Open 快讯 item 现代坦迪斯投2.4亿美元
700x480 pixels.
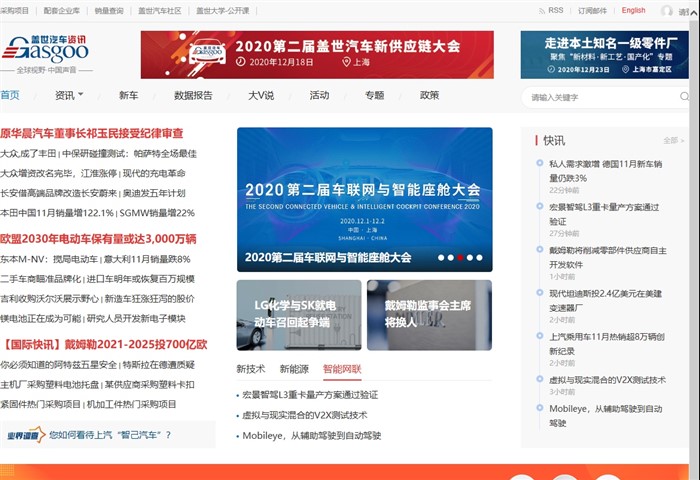pos(605,301)
